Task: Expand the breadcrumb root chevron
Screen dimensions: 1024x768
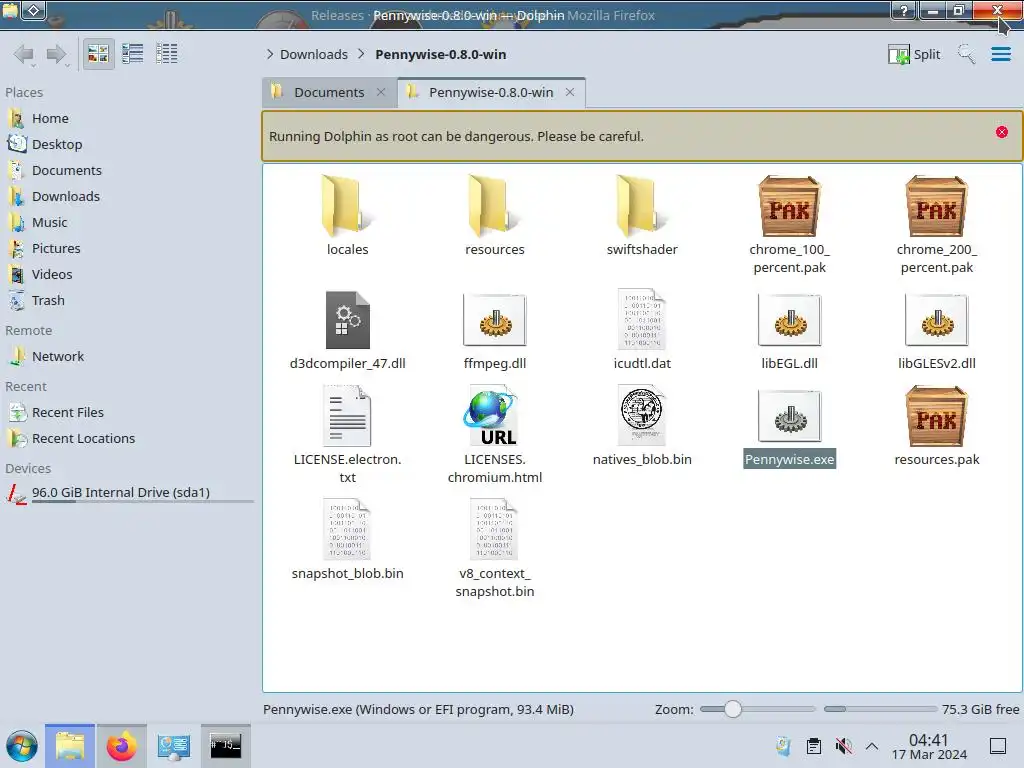Action: pos(270,54)
